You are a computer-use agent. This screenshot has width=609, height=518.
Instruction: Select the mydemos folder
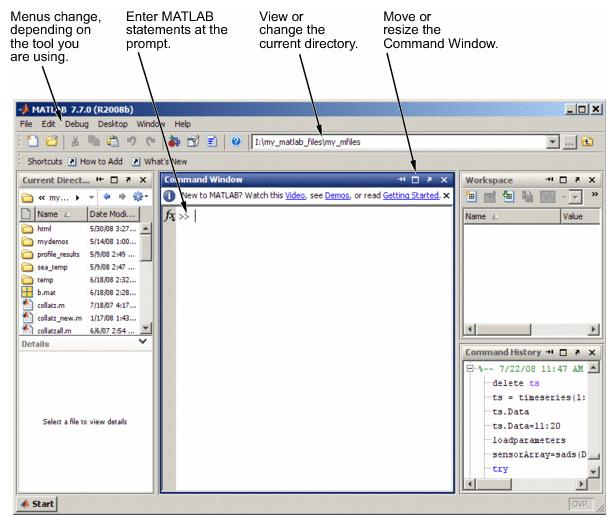pos(53,242)
